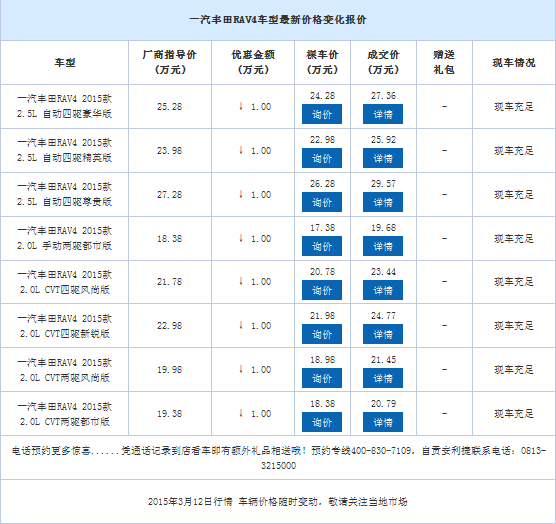Open 详情 under the 29.57 price
This screenshot has width=556, height=524.
(x=383, y=202)
